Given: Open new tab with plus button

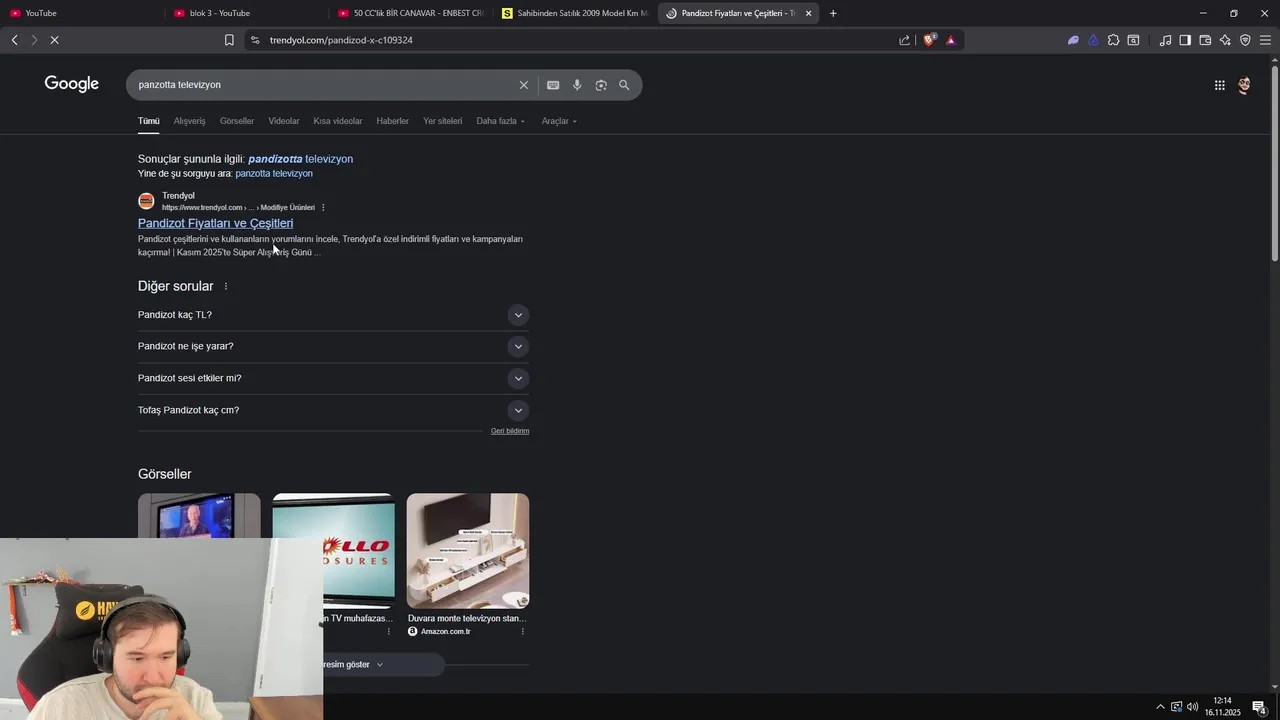Looking at the screenshot, I should (x=833, y=13).
